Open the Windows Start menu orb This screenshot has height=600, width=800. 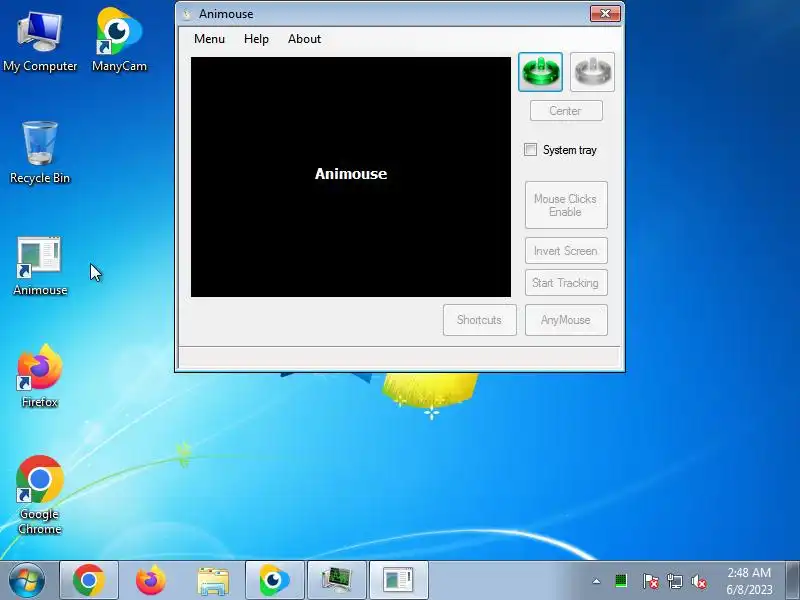coord(26,580)
